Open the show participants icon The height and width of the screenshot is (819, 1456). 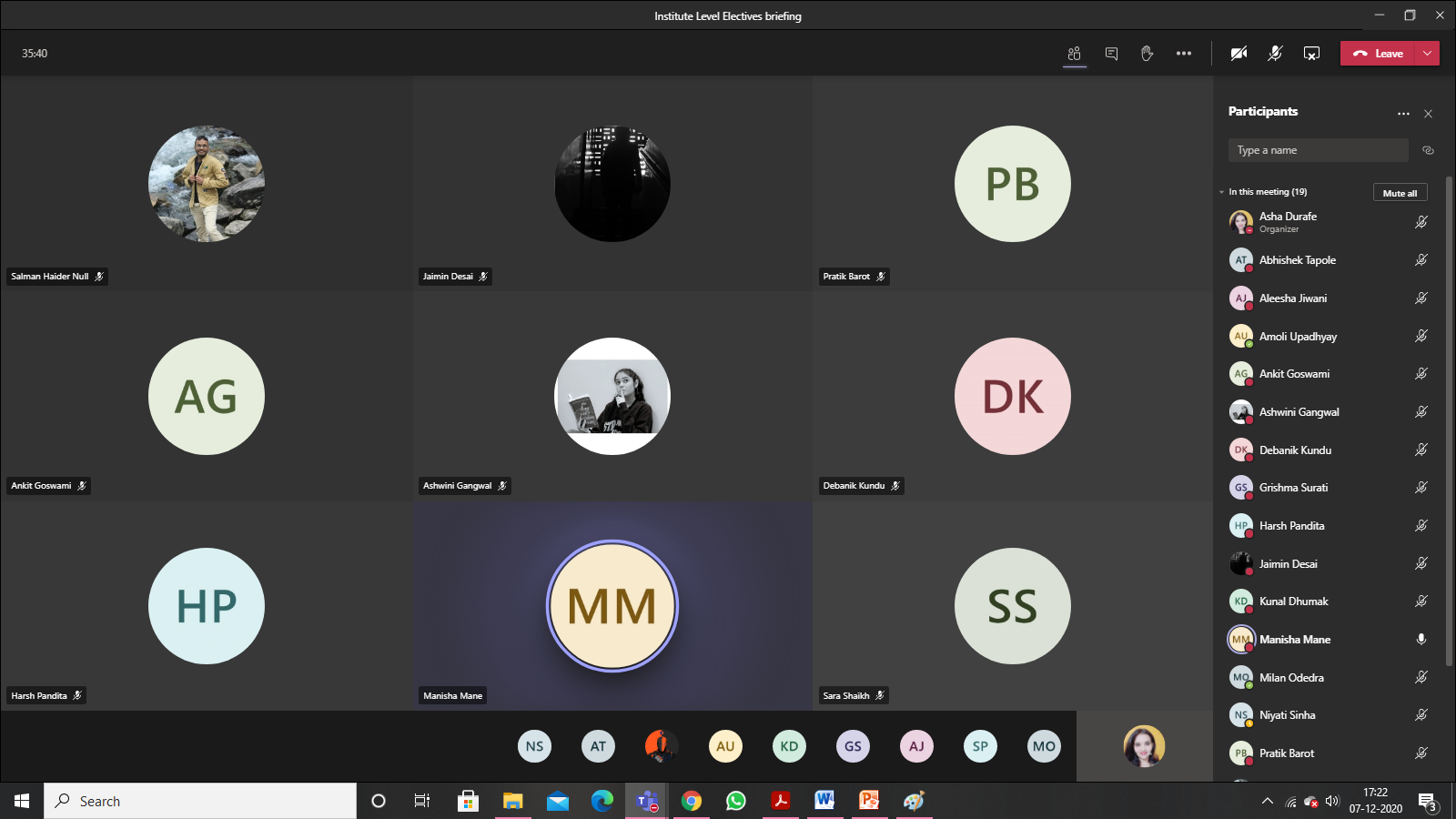1075,54
